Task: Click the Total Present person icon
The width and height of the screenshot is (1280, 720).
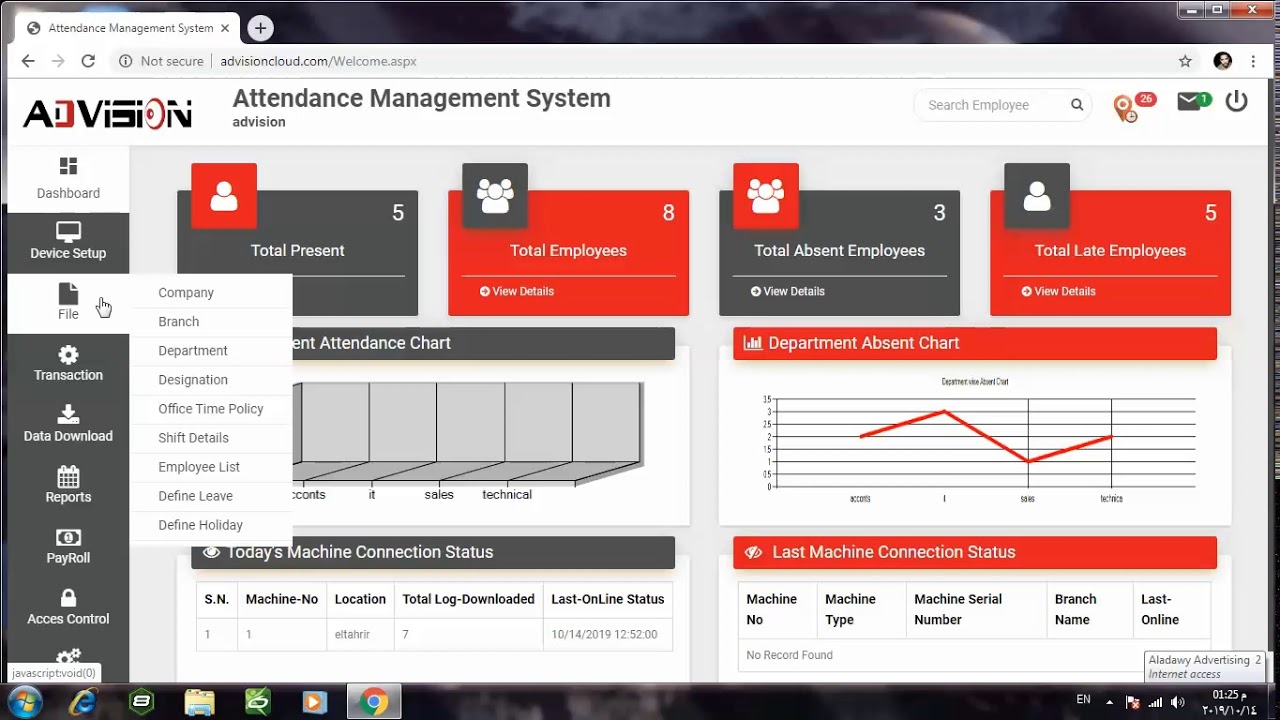Action: coord(224,196)
